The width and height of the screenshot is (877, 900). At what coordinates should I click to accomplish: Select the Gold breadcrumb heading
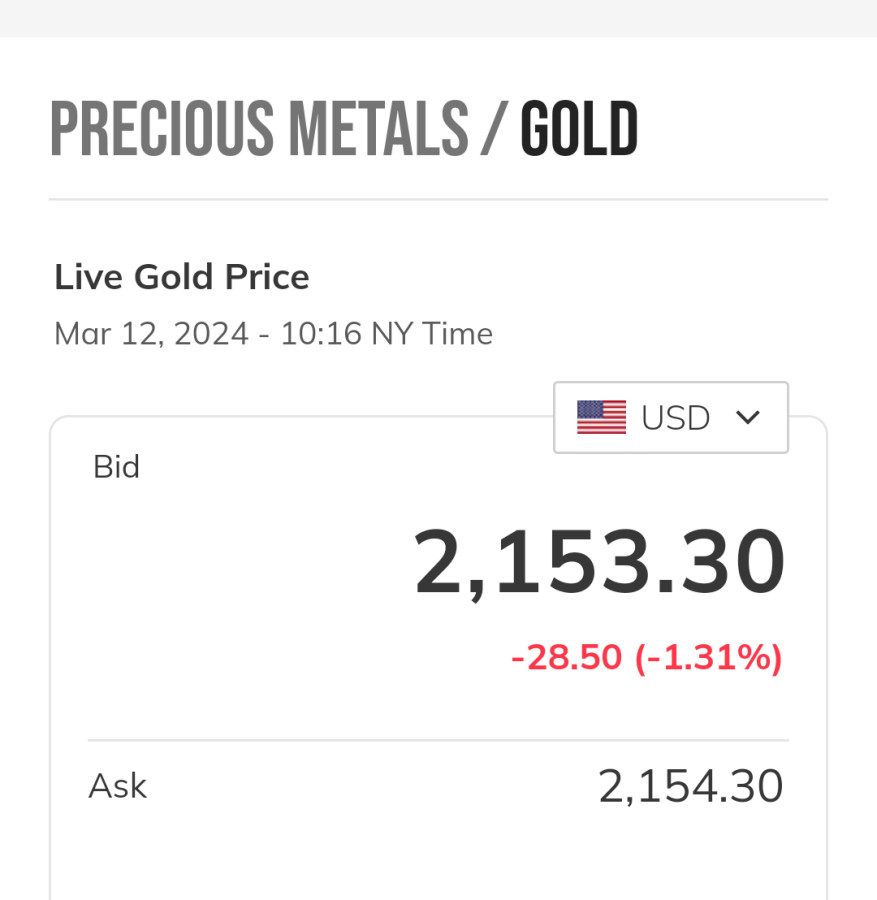[x=579, y=130]
